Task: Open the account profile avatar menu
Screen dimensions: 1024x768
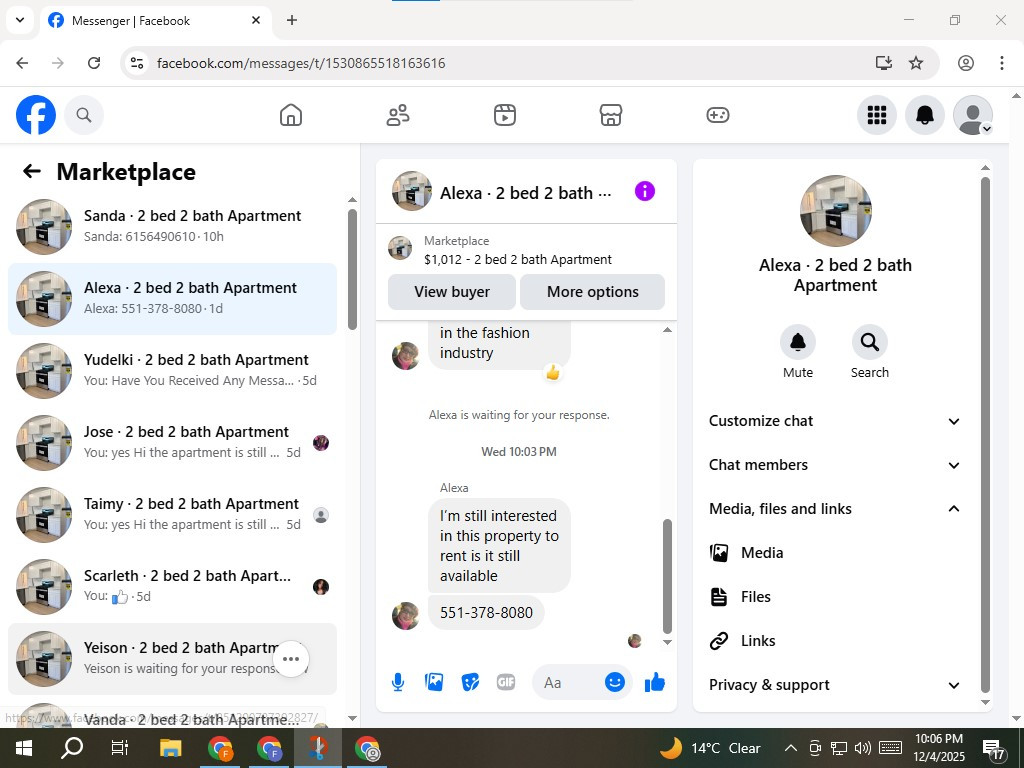Action: pos(973,115)
